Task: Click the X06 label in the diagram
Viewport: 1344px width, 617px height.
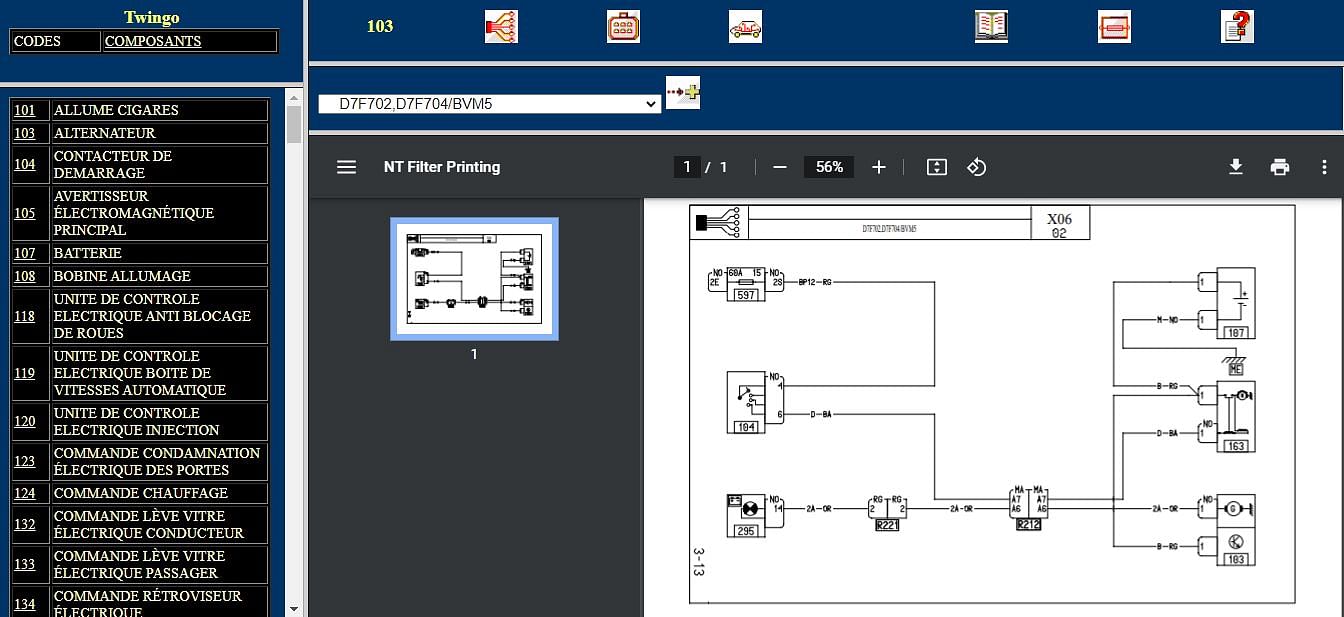Action: click(x=1060, y=219)
